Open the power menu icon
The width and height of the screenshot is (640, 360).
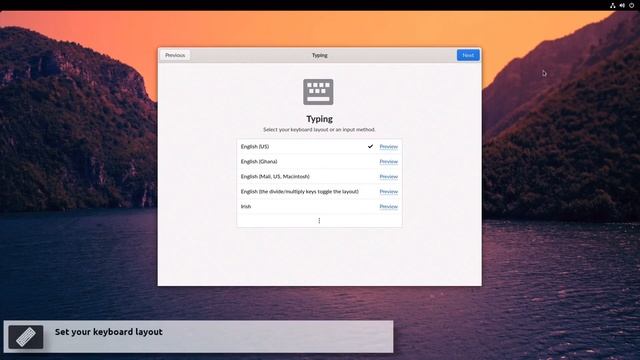click(x=631, y=5)
